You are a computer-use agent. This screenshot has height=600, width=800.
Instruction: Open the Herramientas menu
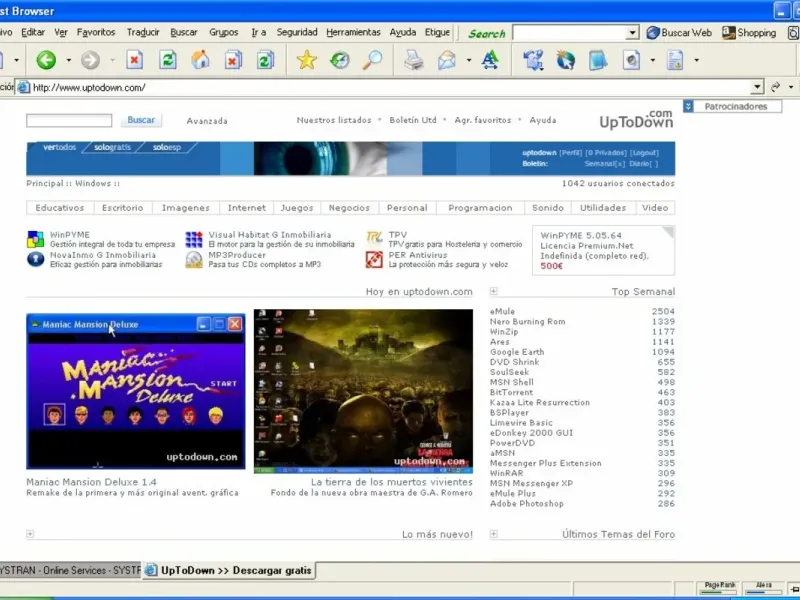pyautogui.click(x=353, y=32)
